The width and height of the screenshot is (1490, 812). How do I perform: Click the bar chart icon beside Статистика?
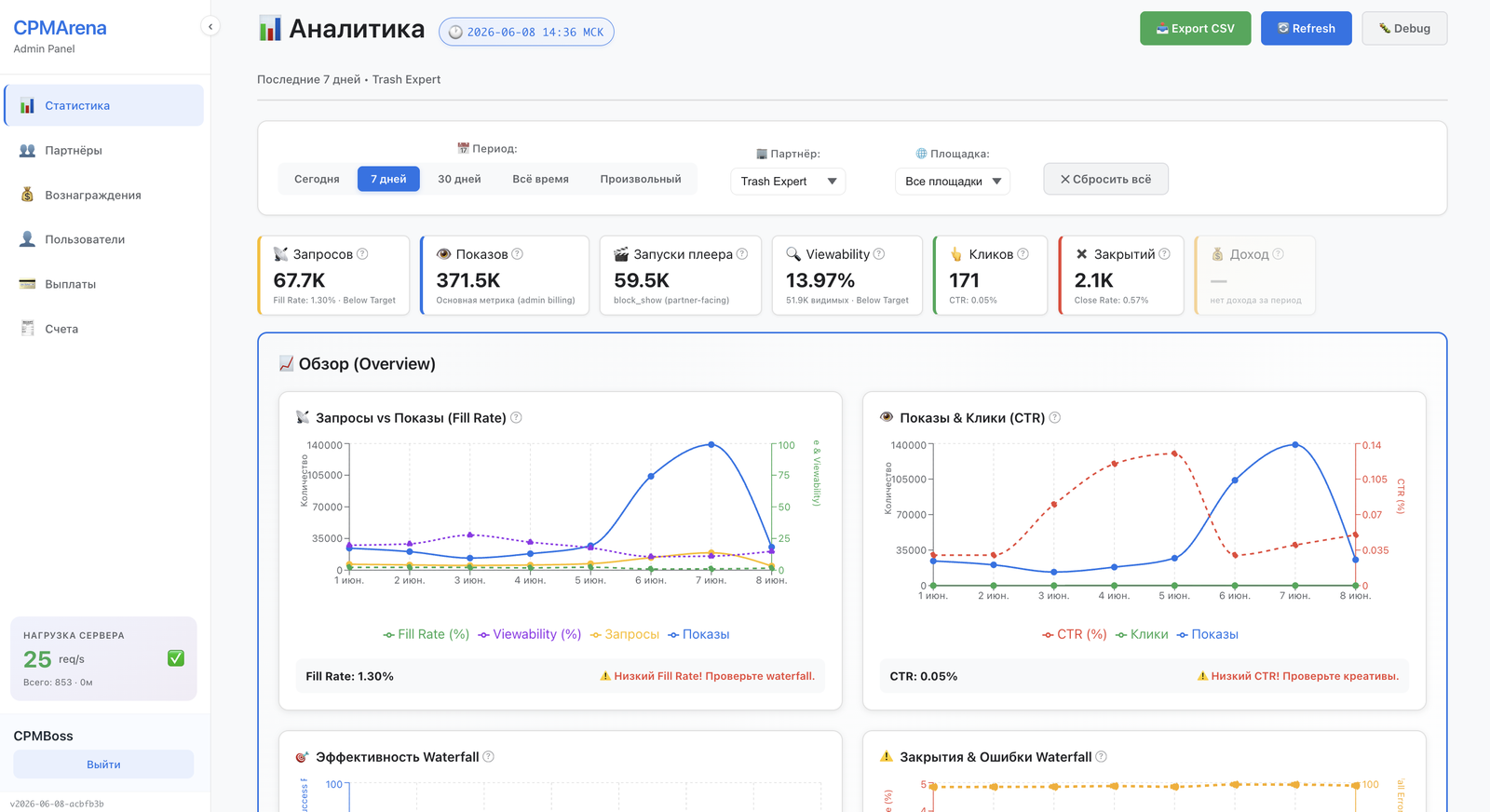pos(28,105)
